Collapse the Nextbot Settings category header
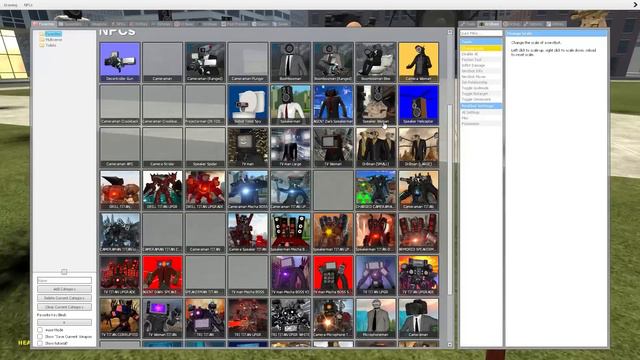Image resolution: width=640 pixels, height=360 pixels. (481, 106)
